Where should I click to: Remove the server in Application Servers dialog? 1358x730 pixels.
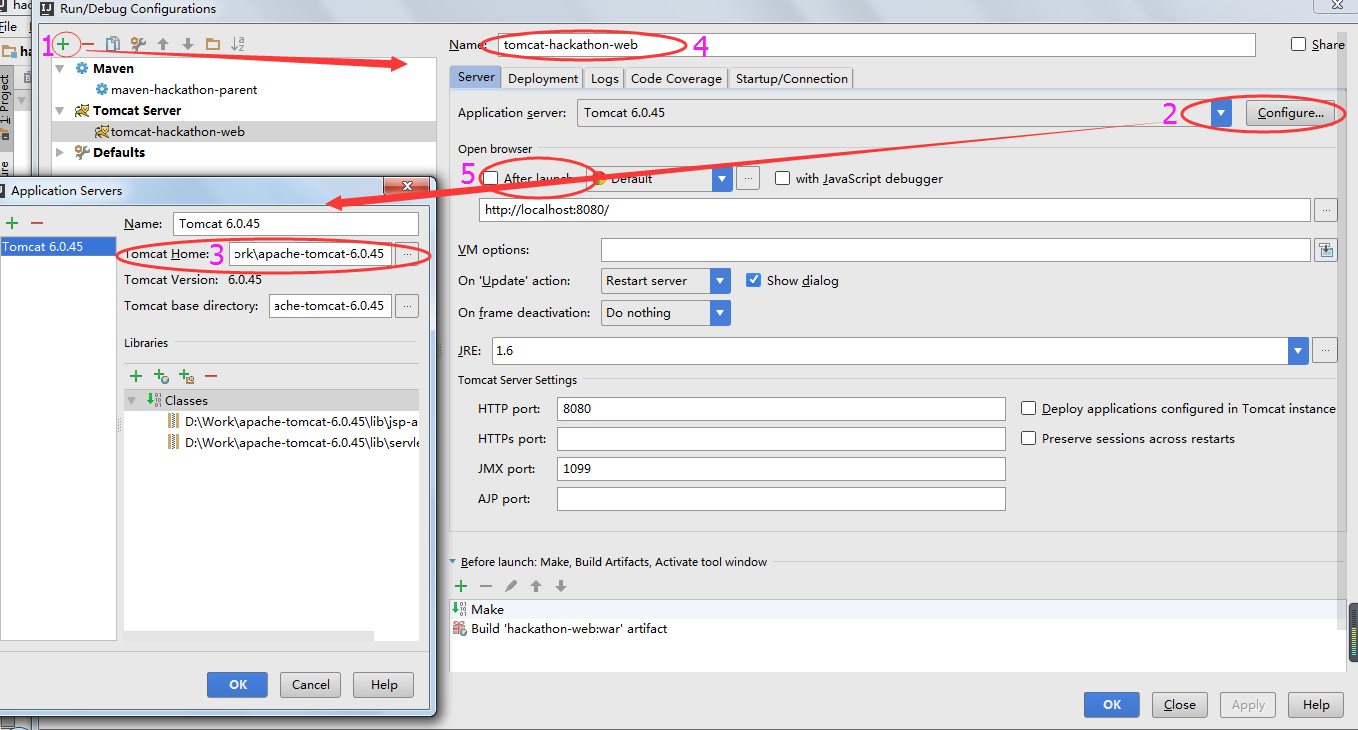pyautogui.click(x=37, y=222)
